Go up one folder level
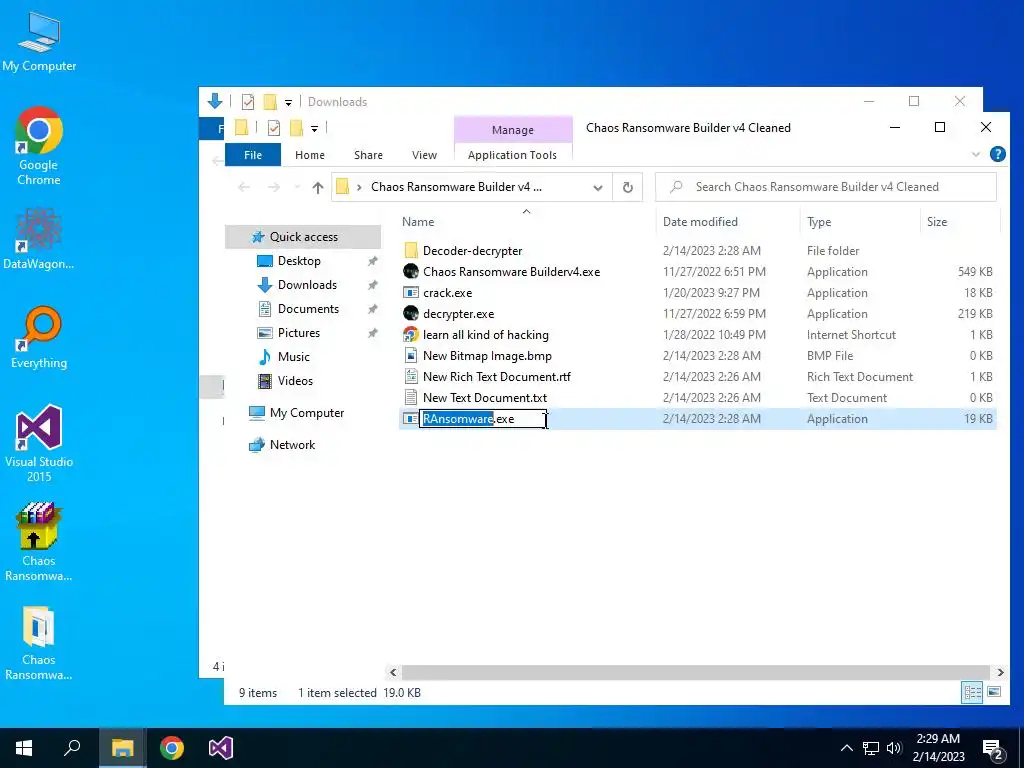 318,187
